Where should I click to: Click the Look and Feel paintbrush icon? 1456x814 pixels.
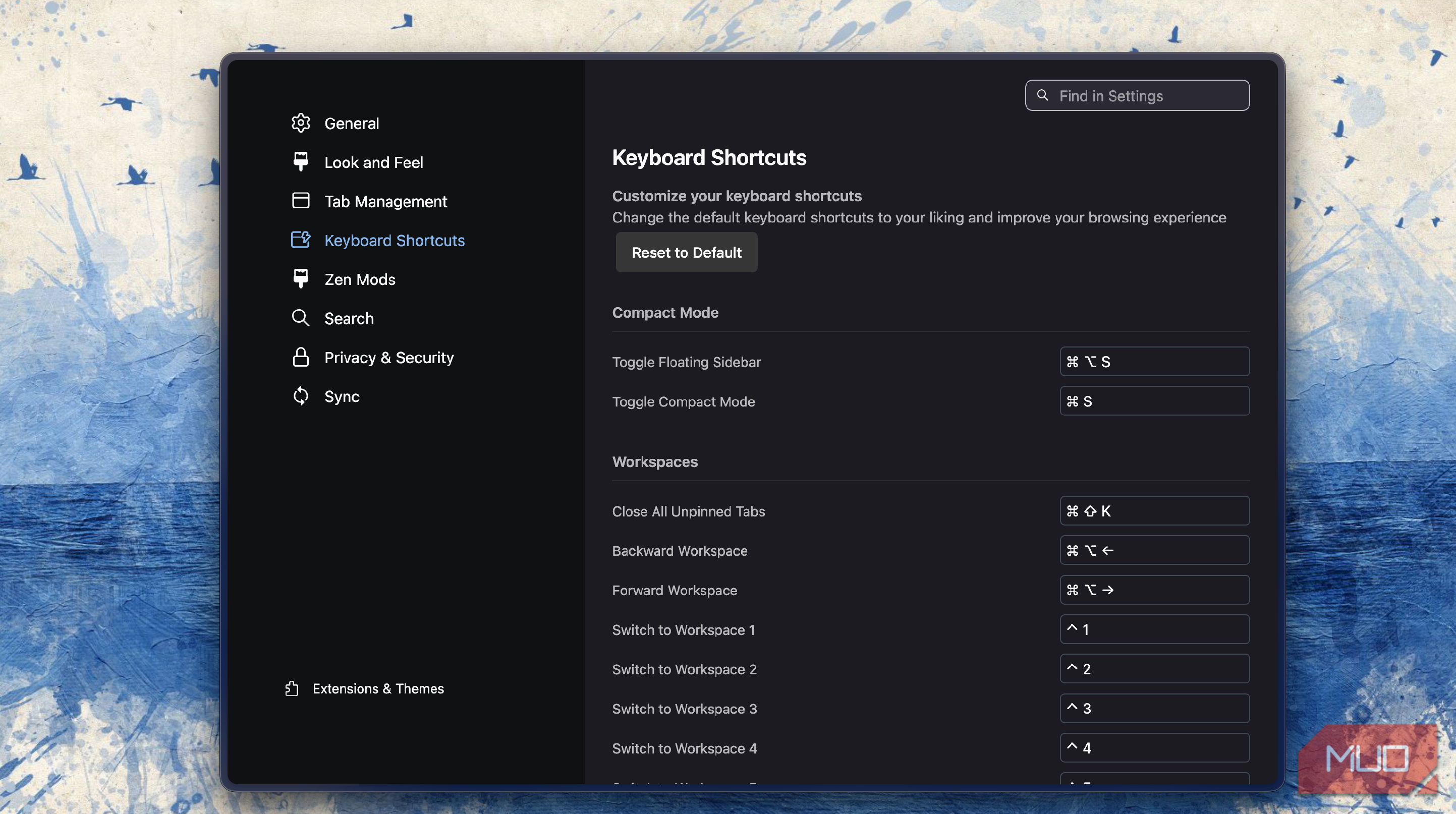(x=301, y=161)
